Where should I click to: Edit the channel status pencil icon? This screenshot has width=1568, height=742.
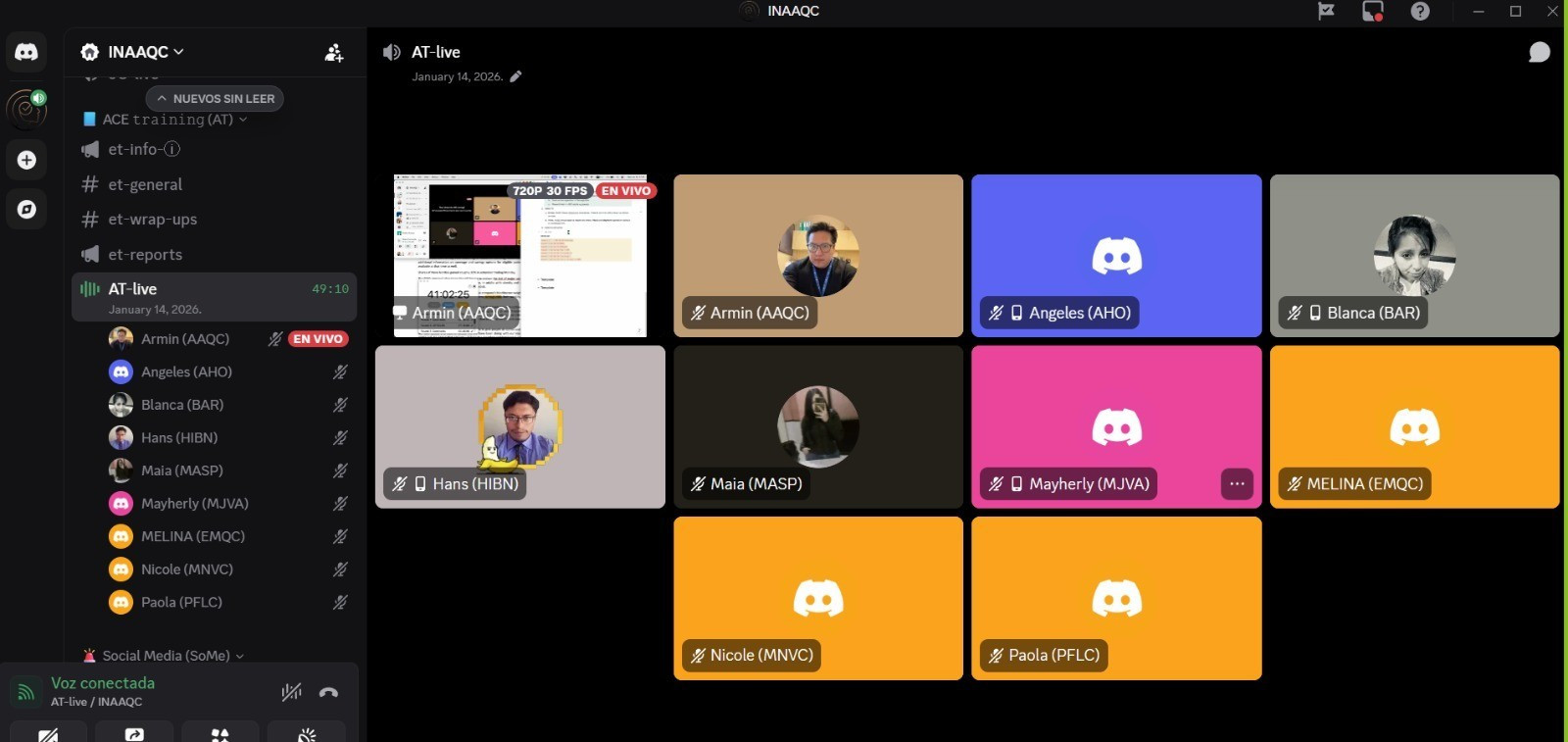pos(516,76)
